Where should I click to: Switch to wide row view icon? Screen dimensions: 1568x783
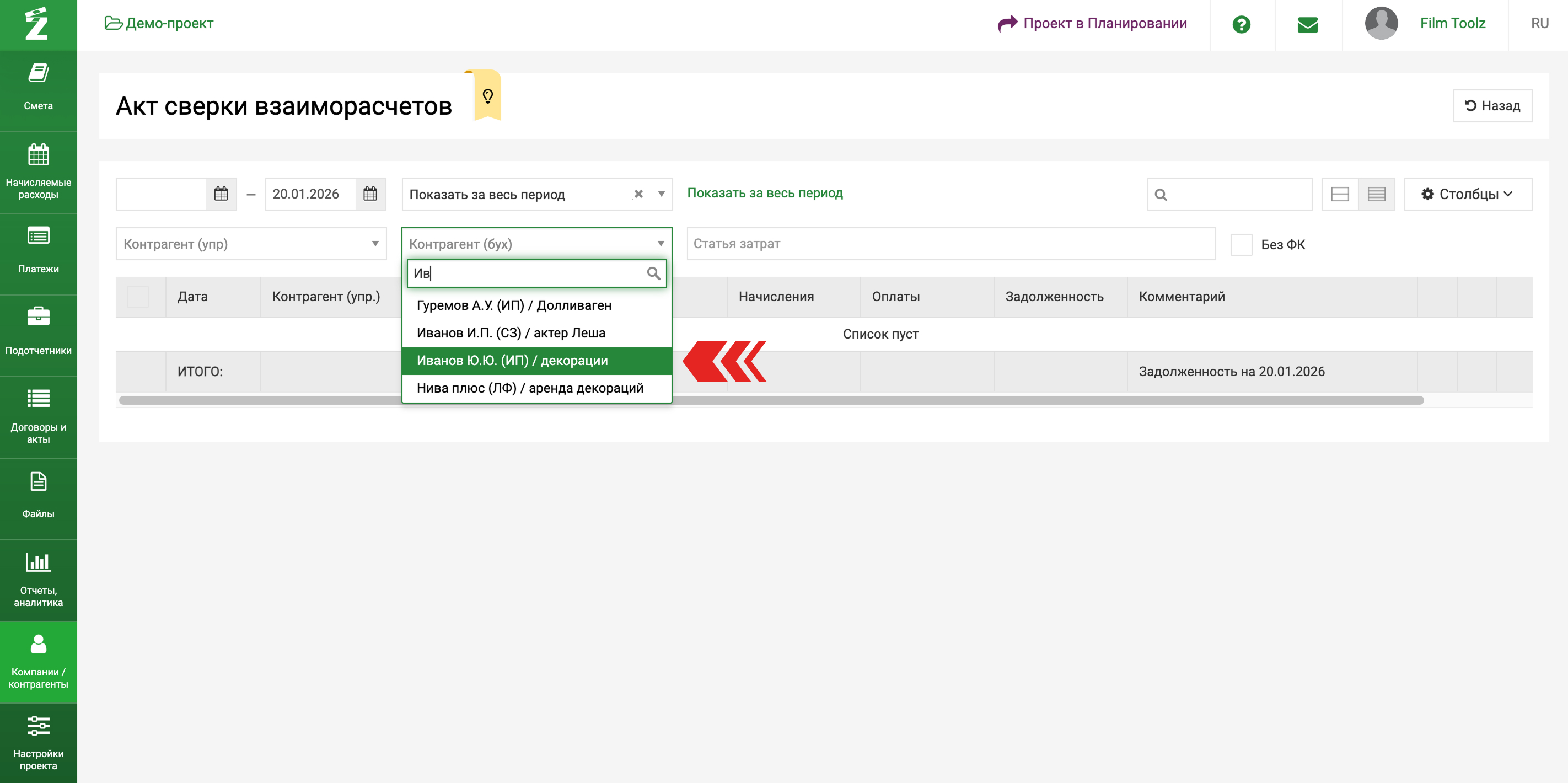click(1340, 194)
